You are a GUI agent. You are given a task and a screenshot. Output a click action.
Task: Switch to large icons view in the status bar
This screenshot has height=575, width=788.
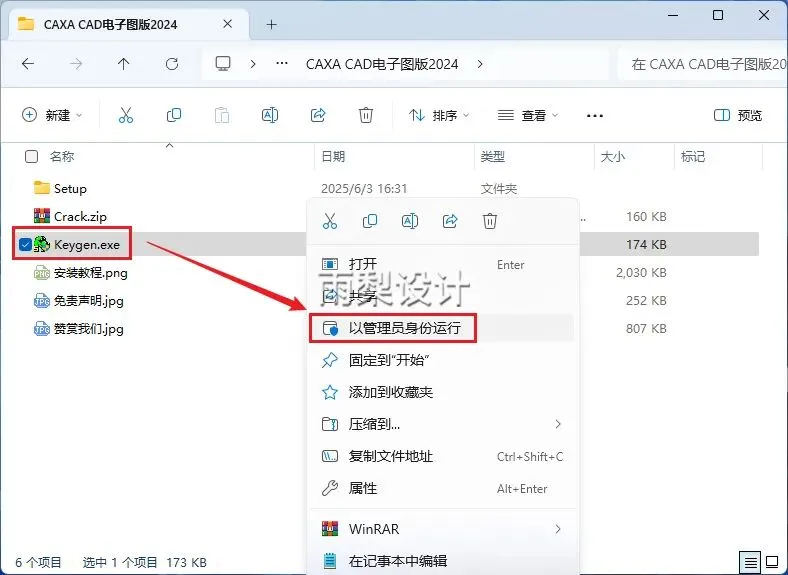772,562
